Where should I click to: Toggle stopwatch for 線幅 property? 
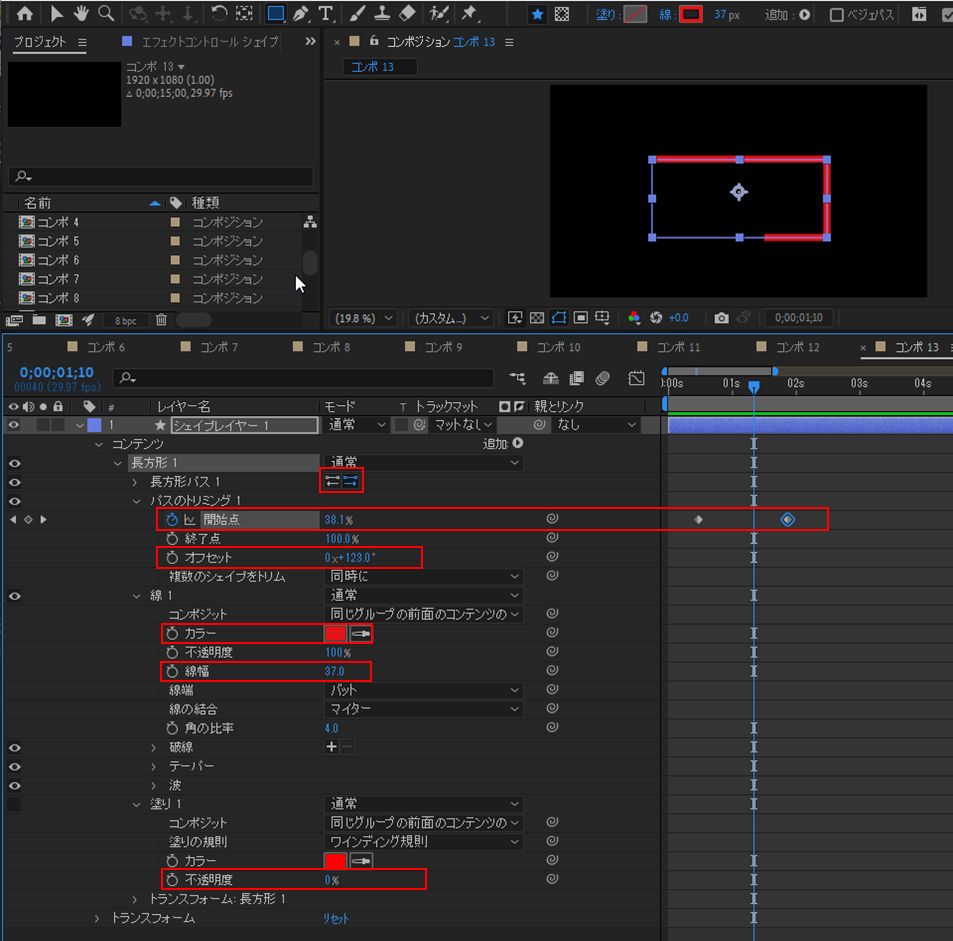pyautogui.click(x=172, y=670)
